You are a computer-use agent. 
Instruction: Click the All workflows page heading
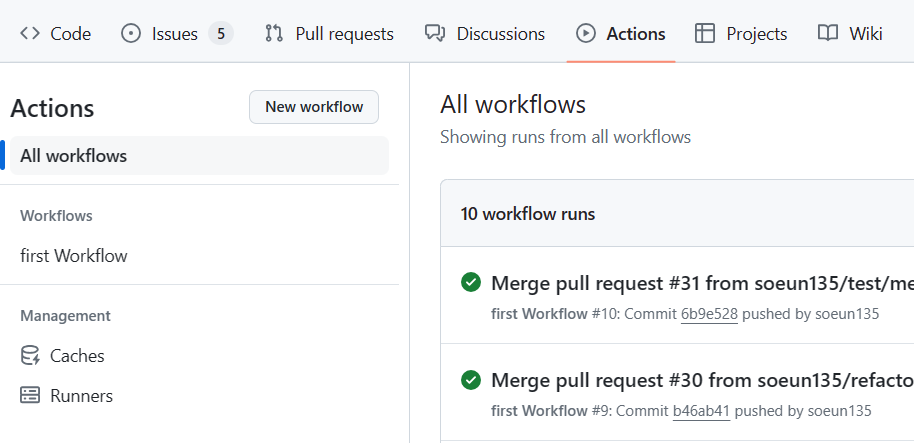click(x=513, y=105)
